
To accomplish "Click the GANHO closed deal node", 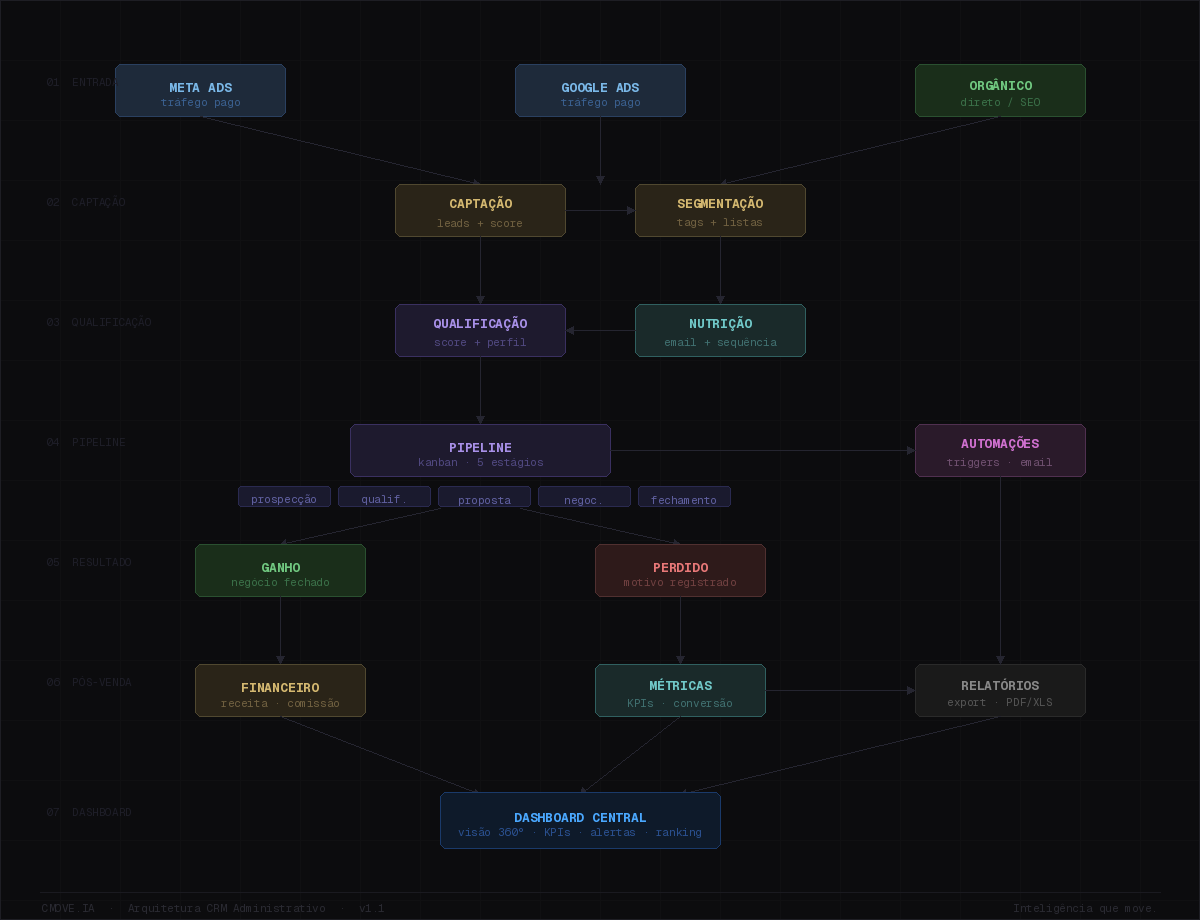I will [280, 571].
